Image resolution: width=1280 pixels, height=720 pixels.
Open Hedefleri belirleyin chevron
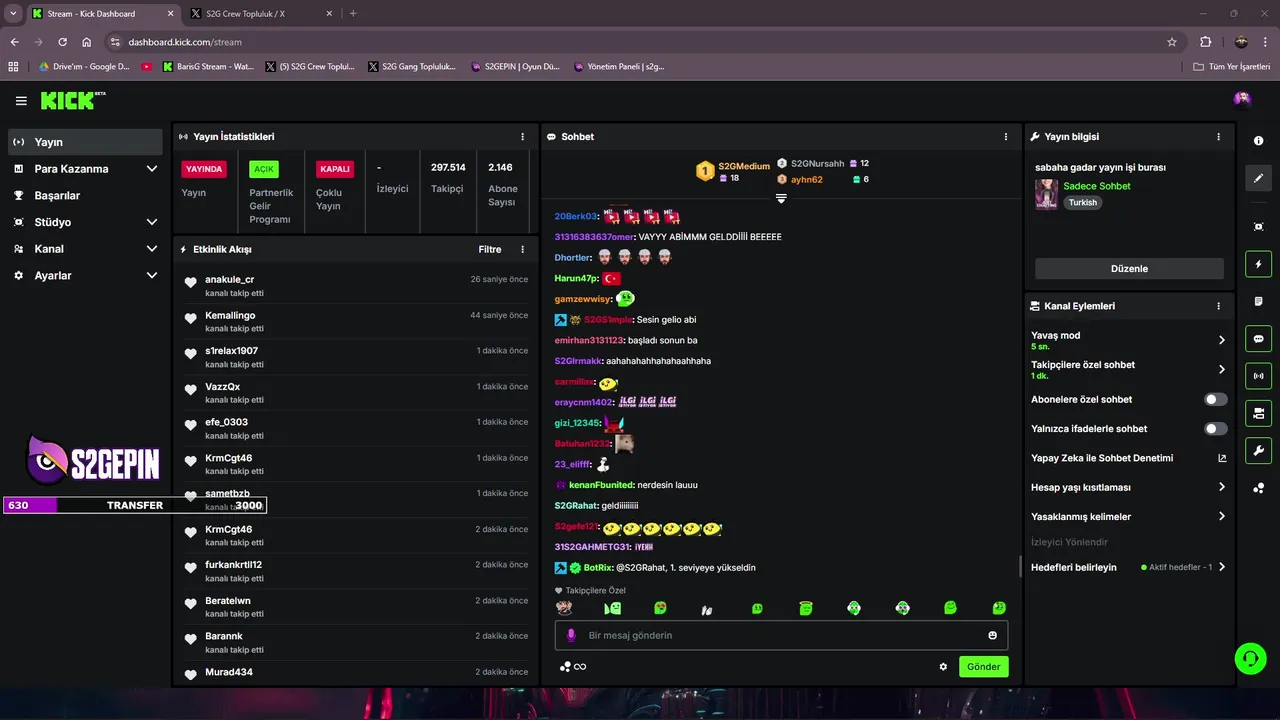(x=1222, y=567)
